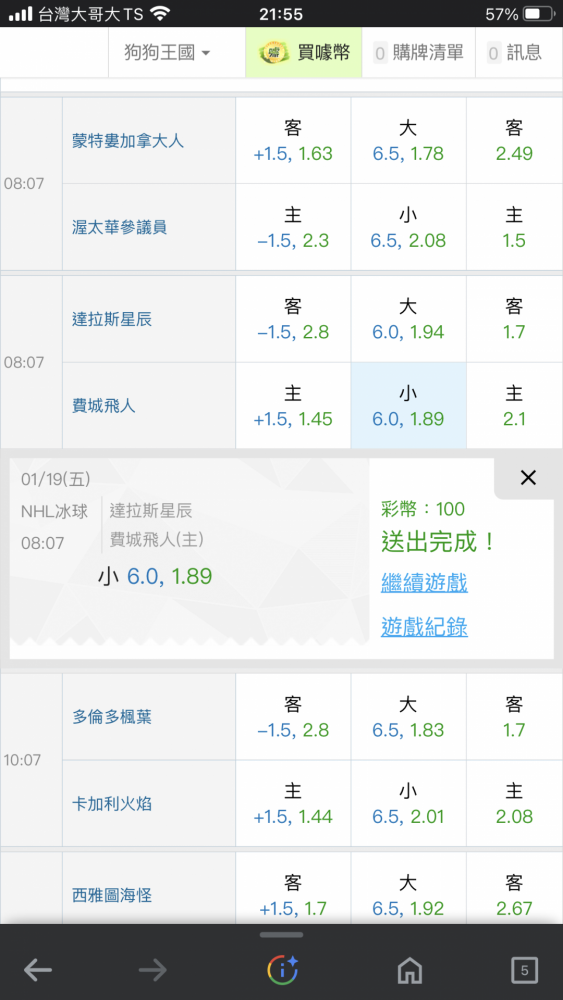Select 渥太華參議員 home moneyline 1.5

pyautogui.click(x=514, y=227)
